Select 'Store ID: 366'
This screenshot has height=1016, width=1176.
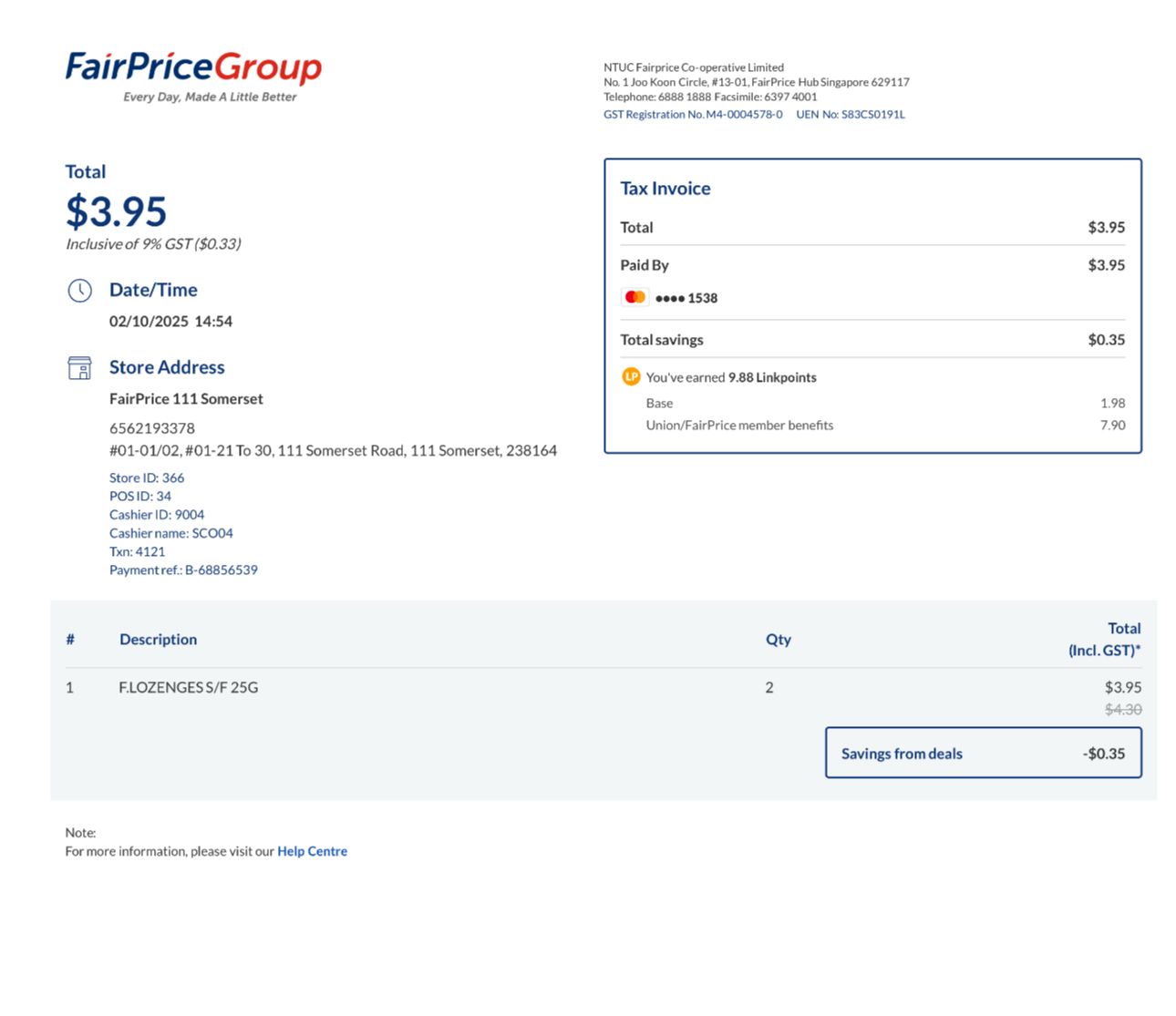coord(147,477)
